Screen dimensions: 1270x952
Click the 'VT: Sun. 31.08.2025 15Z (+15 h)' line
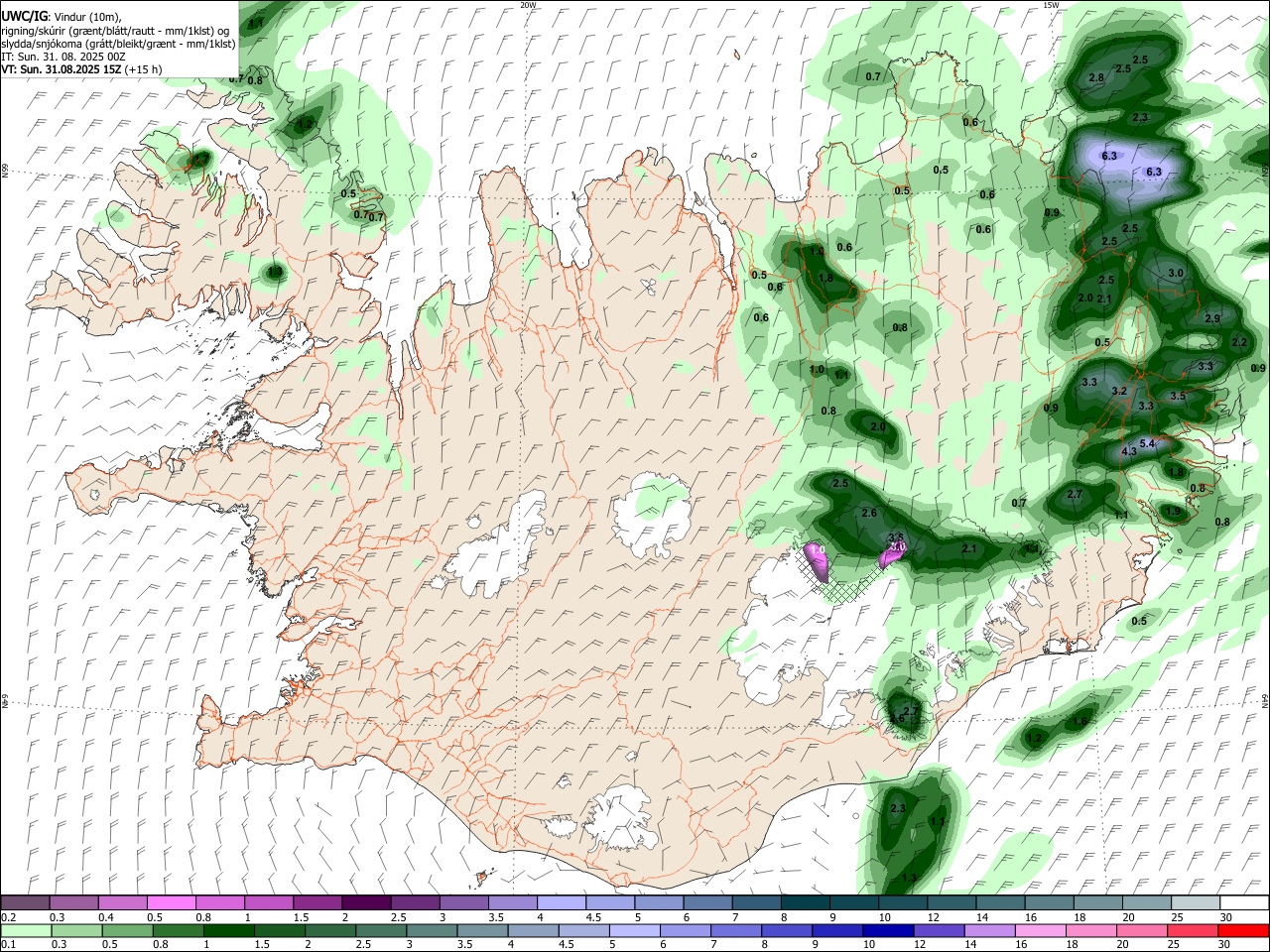click(x=81, y=69)
